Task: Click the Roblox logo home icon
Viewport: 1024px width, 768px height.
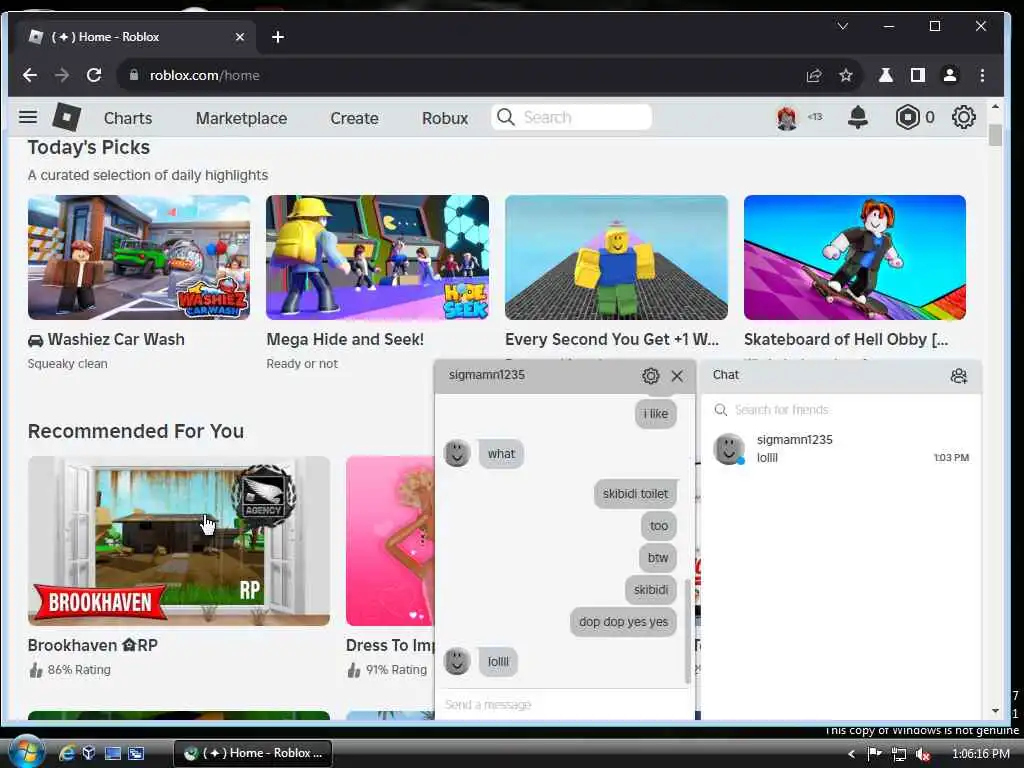Action: coord(66,118)
